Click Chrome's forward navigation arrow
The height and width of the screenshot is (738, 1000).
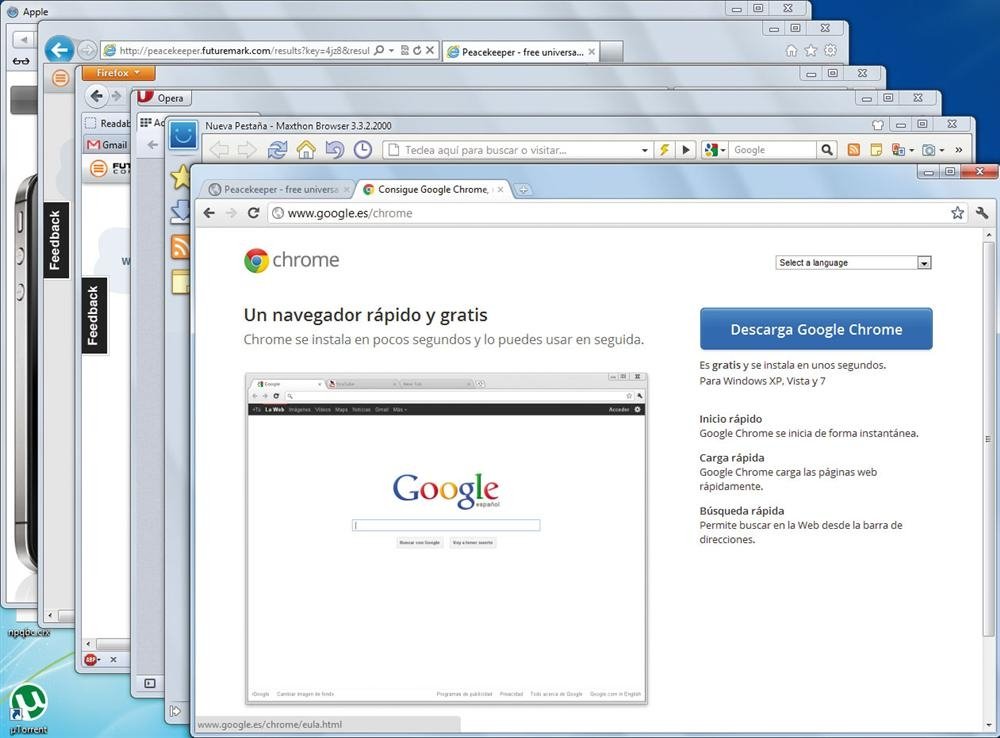click(231, 213)
